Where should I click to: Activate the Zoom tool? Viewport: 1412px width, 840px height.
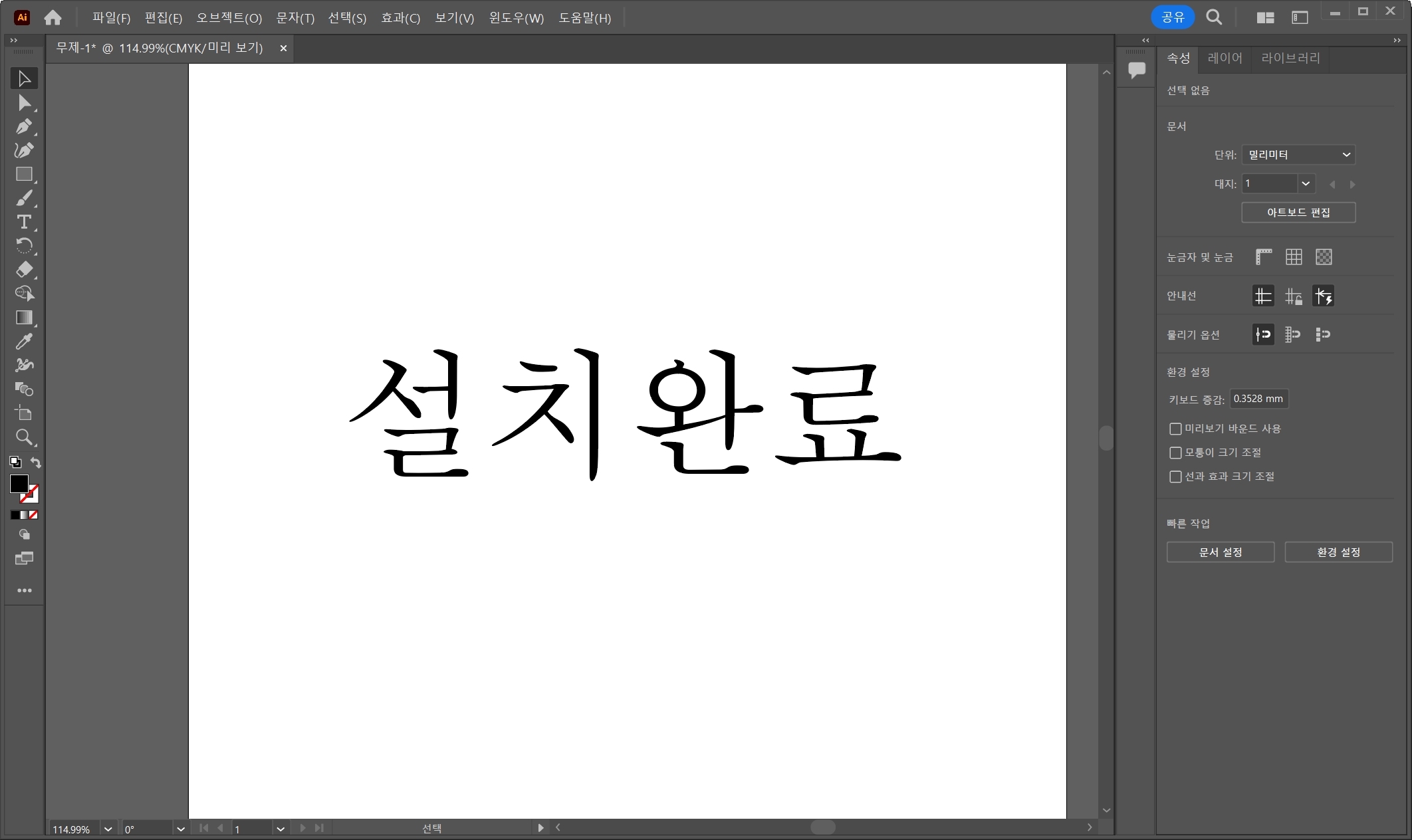coord(24,437)
